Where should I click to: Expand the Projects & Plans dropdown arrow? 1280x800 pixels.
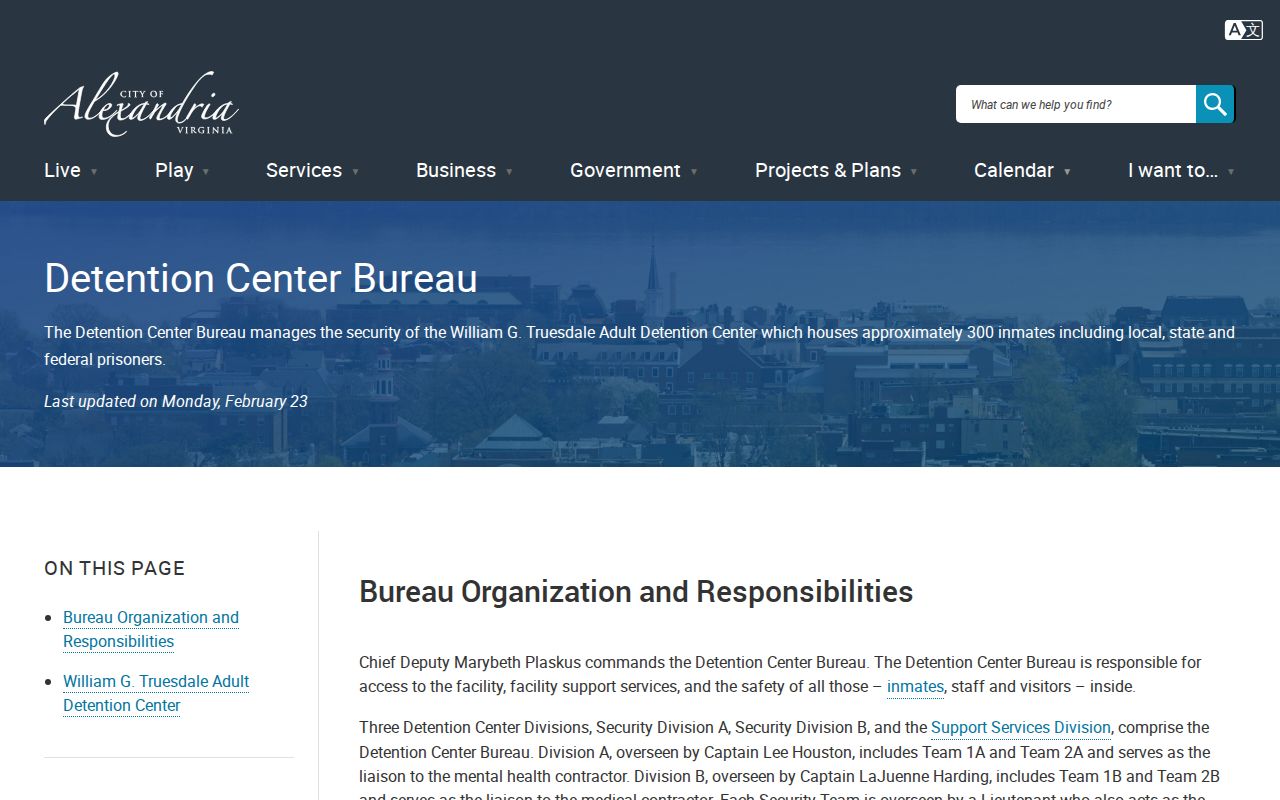pyautogui.click(x=914, y=172)
